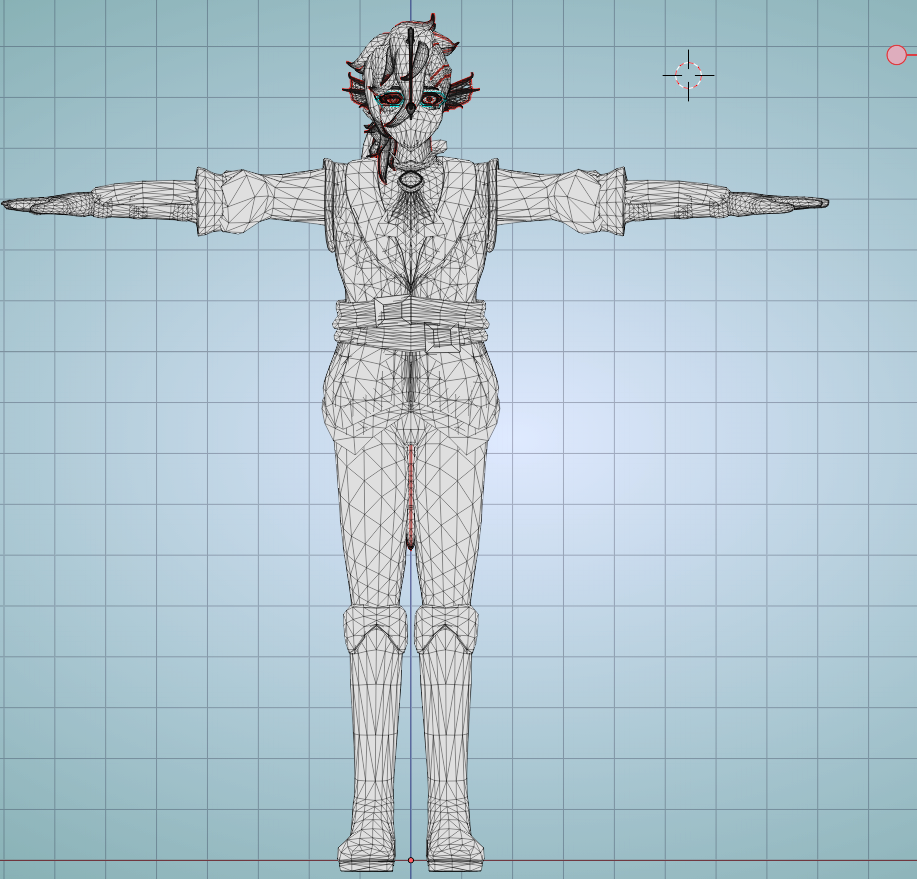Viewport: 917px width, 879px height.
Task: Select the pink light object at top right
Action: coord(895,57)
